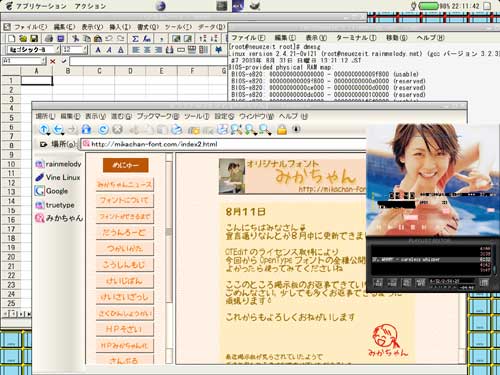
Task: Select careless whisper track in playlist
Action: click(431, 259)
